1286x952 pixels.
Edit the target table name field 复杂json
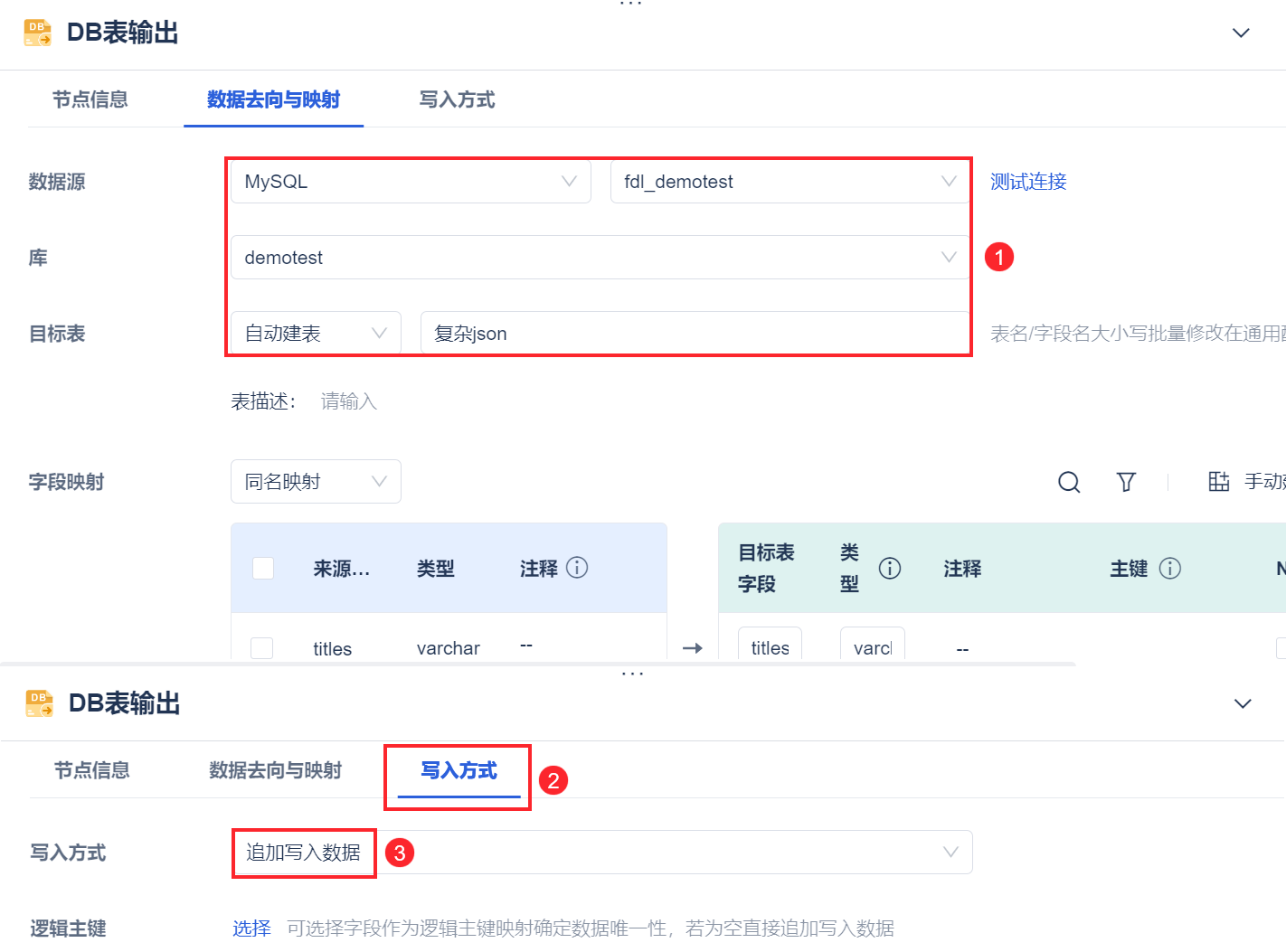[695, 334]
